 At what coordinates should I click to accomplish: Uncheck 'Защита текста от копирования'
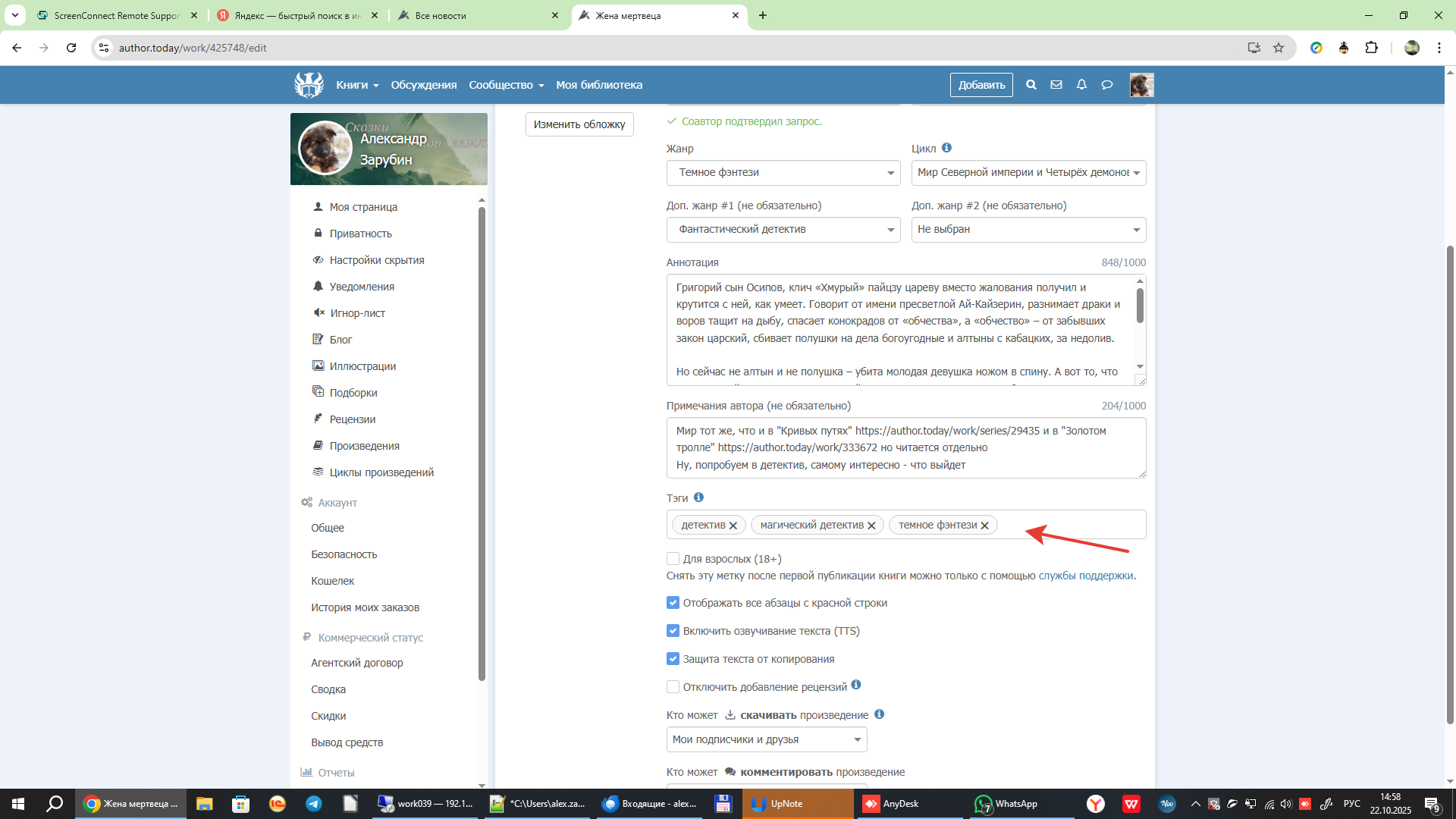click(x=673, y=659)
